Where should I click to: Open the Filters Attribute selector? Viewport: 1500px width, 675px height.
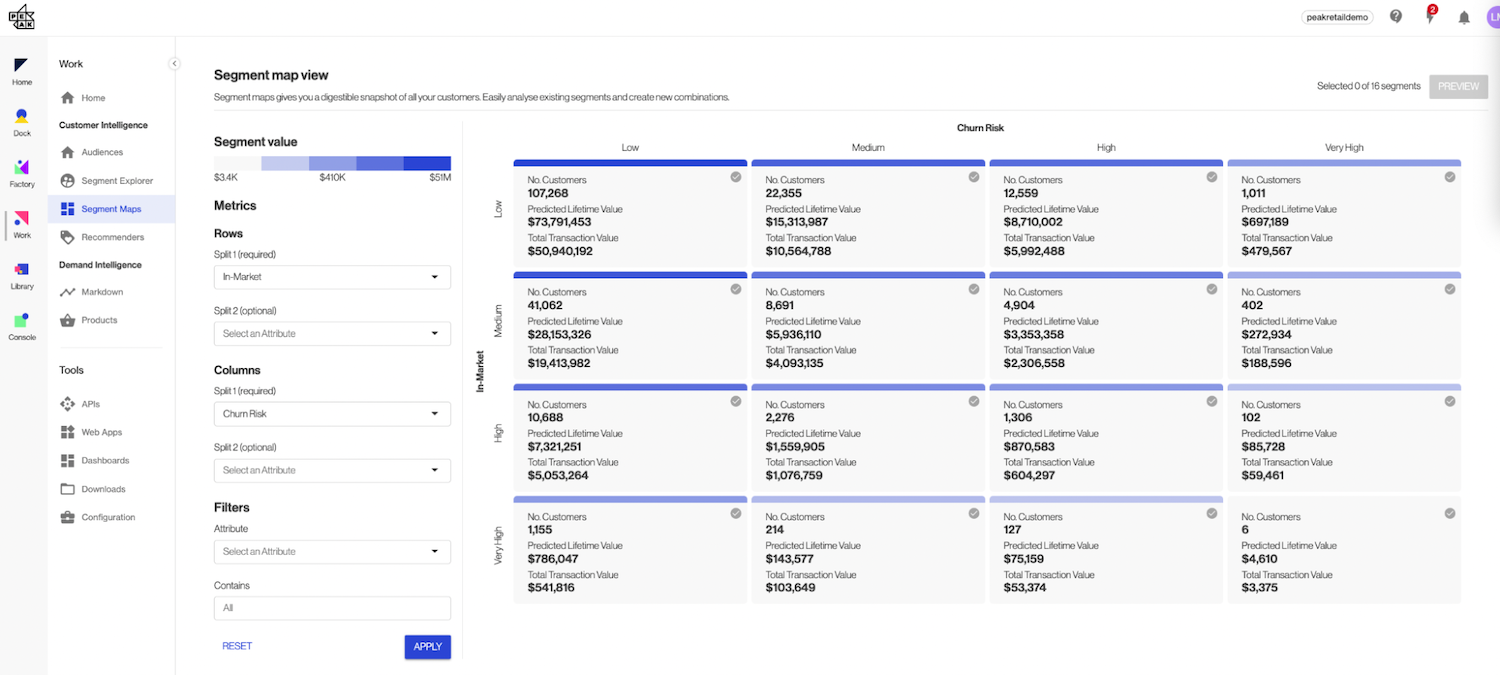(331, 551)
